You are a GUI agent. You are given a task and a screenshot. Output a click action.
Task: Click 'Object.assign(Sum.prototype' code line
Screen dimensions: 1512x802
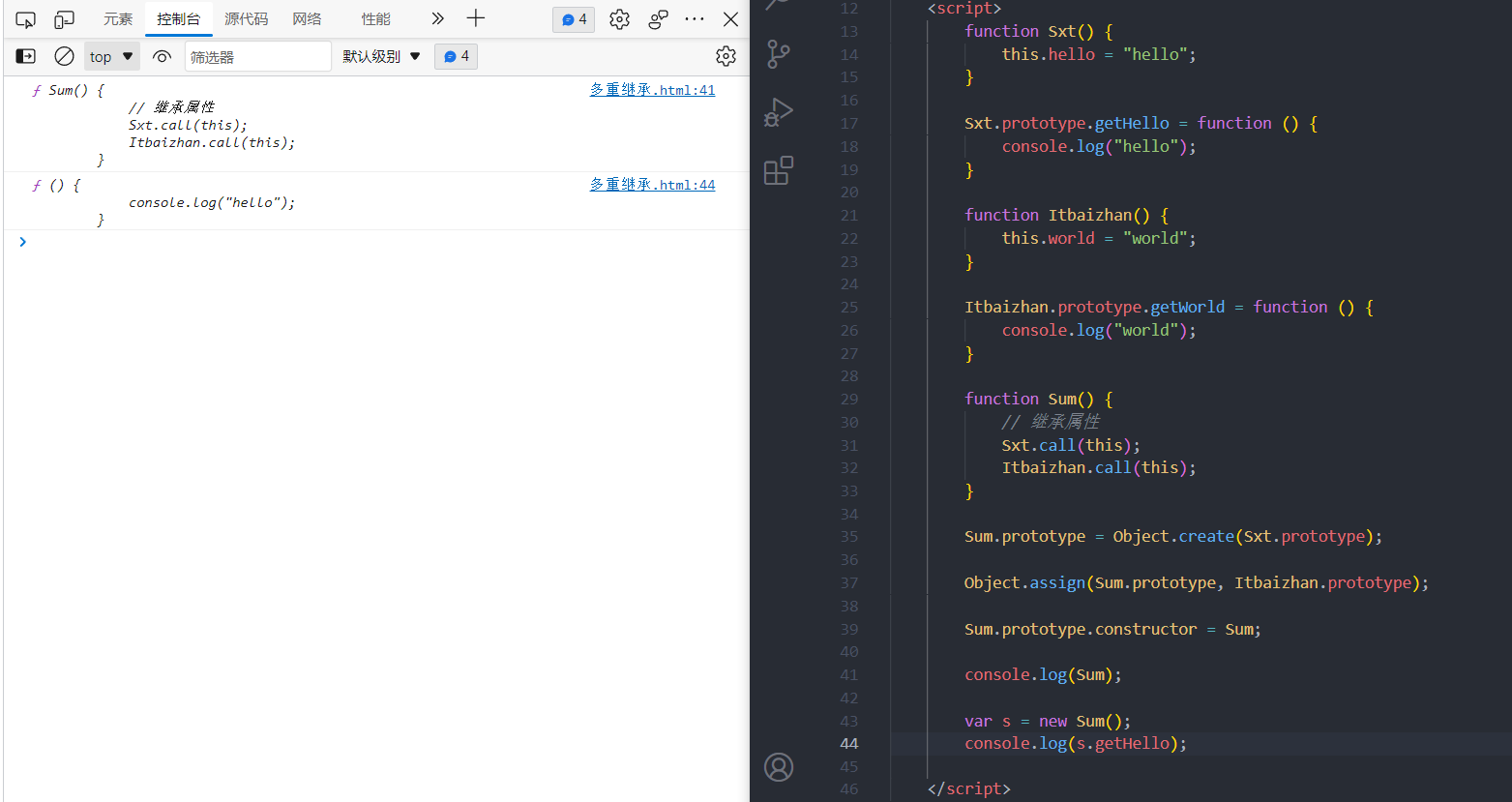[1197, 583]
